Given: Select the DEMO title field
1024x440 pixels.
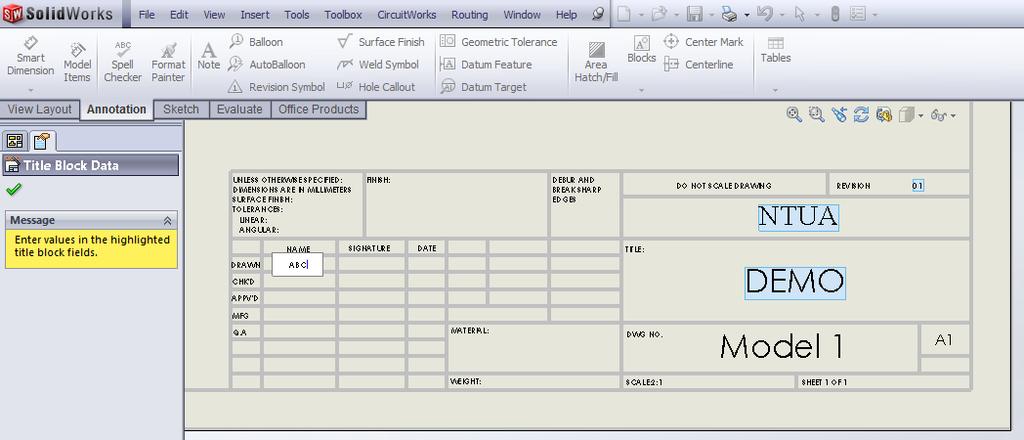Looking at the screenshot, I should [x=795, y=283].
